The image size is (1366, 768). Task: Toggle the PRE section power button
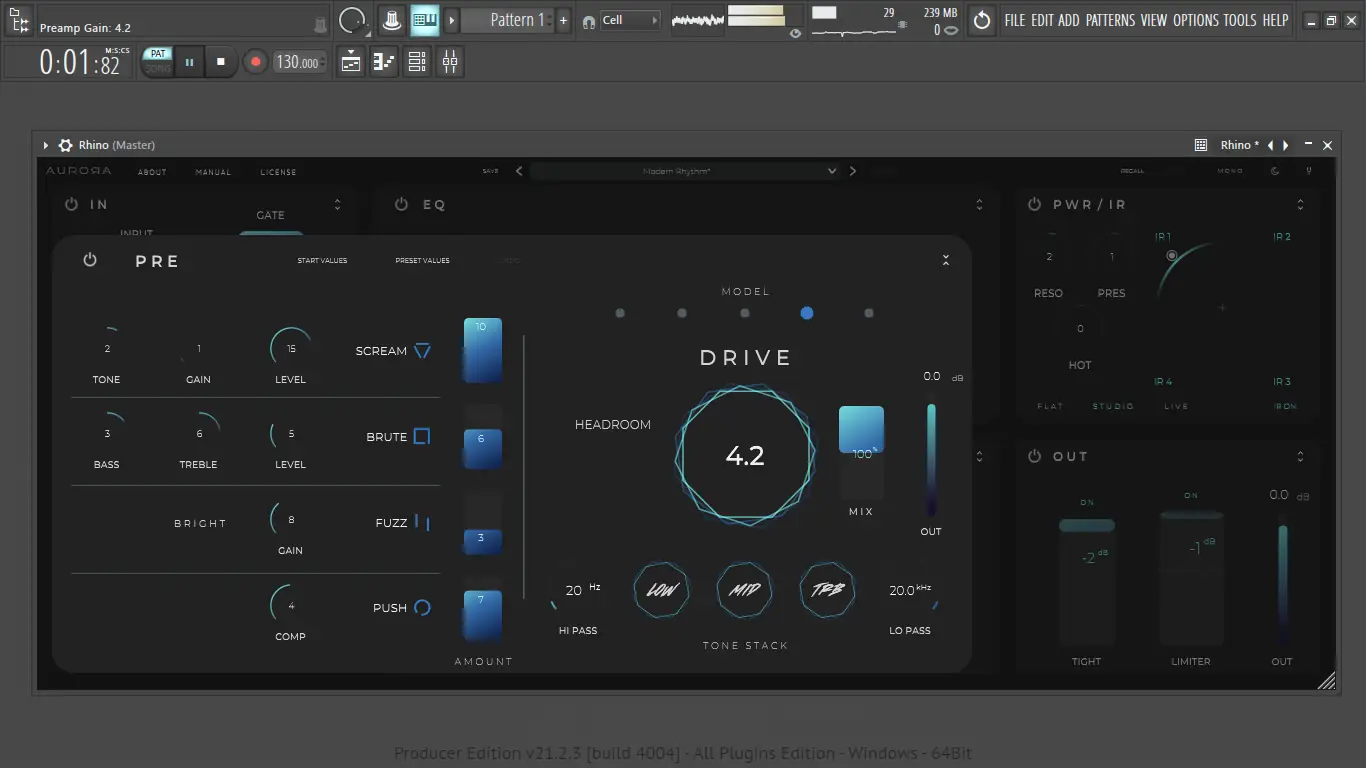(90, 260)
